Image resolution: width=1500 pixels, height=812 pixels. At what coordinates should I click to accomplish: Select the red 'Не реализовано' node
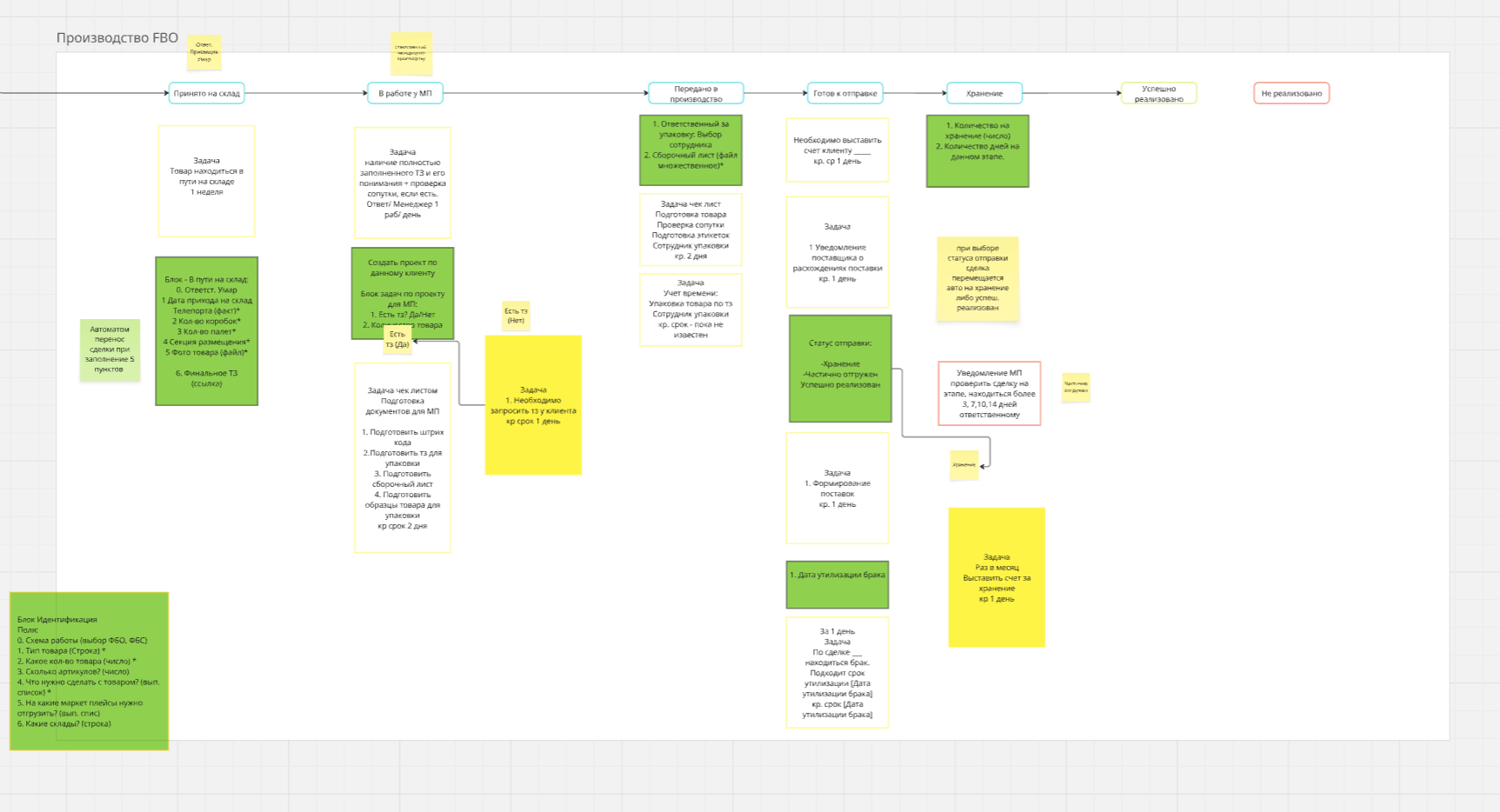click(x=1291, y=93)
